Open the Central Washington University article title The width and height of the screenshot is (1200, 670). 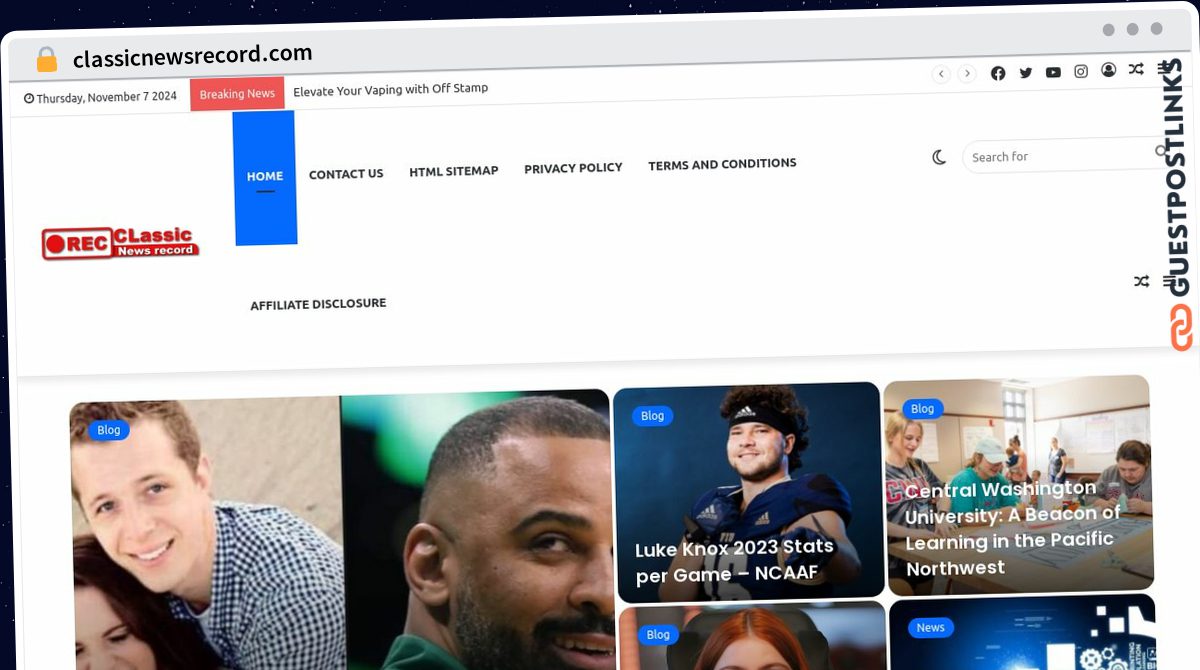pos(1014,528)
